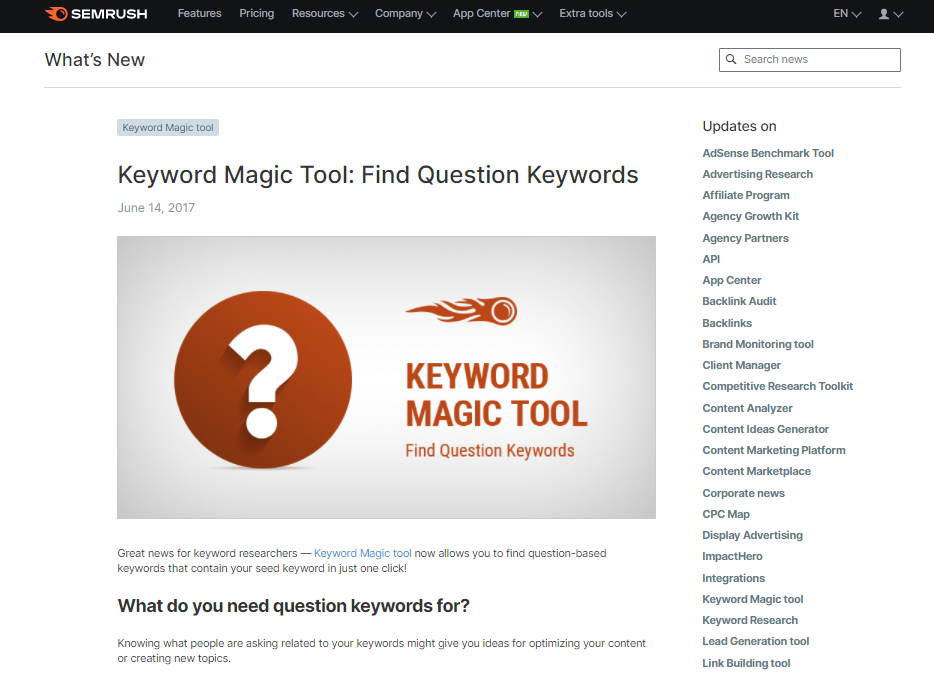Click heading 'What do you need question keywords for?'
The width and height of the screenshot is (934, 678).
294,606
